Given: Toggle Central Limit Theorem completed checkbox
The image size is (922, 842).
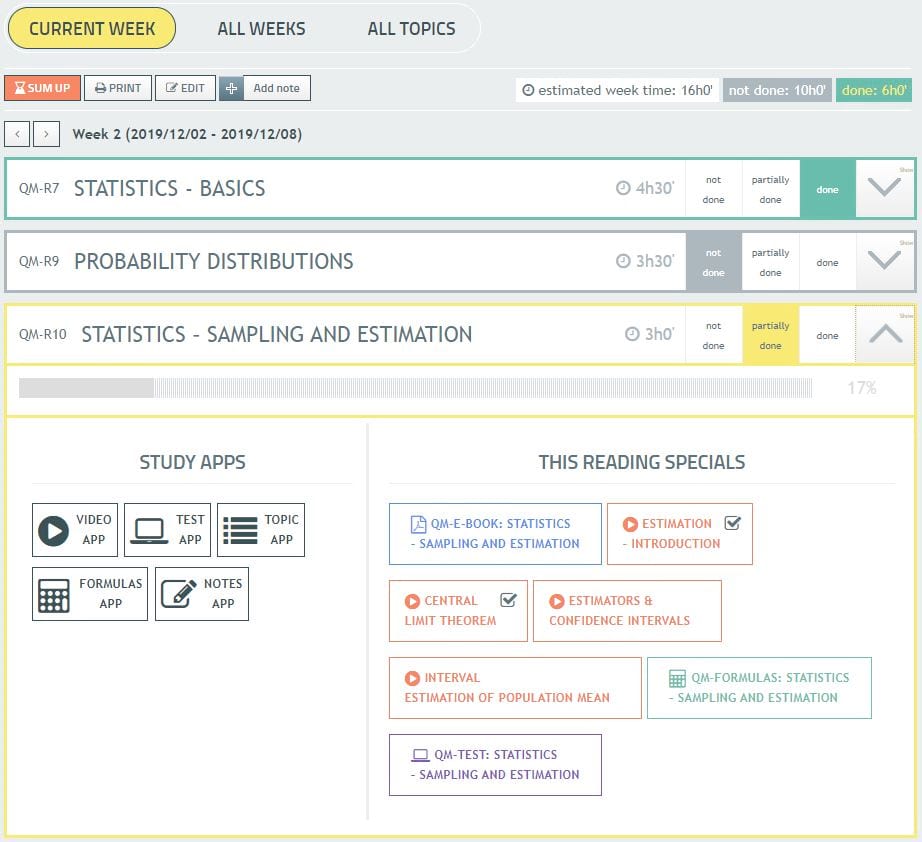Looking at the screenshot, I should pyautogui.click(x=507, y=600).
